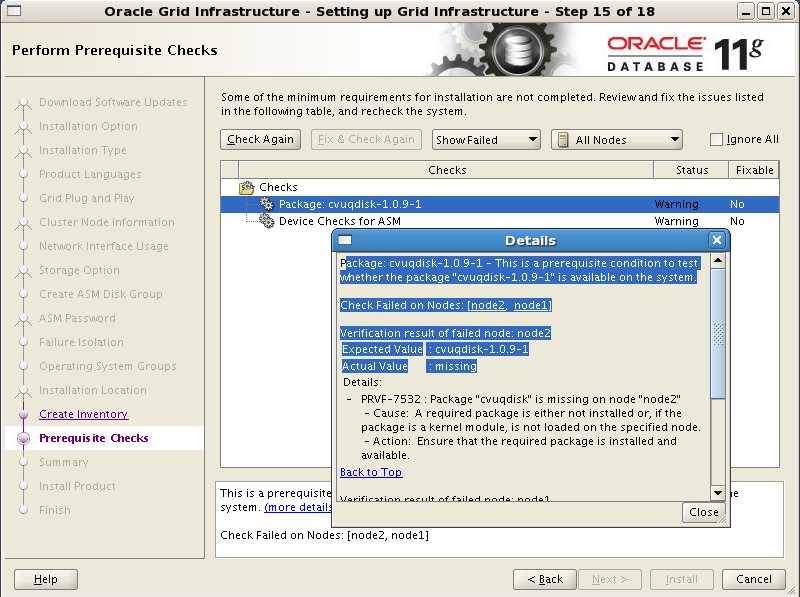Click the Help button

[x=46, y=579]
